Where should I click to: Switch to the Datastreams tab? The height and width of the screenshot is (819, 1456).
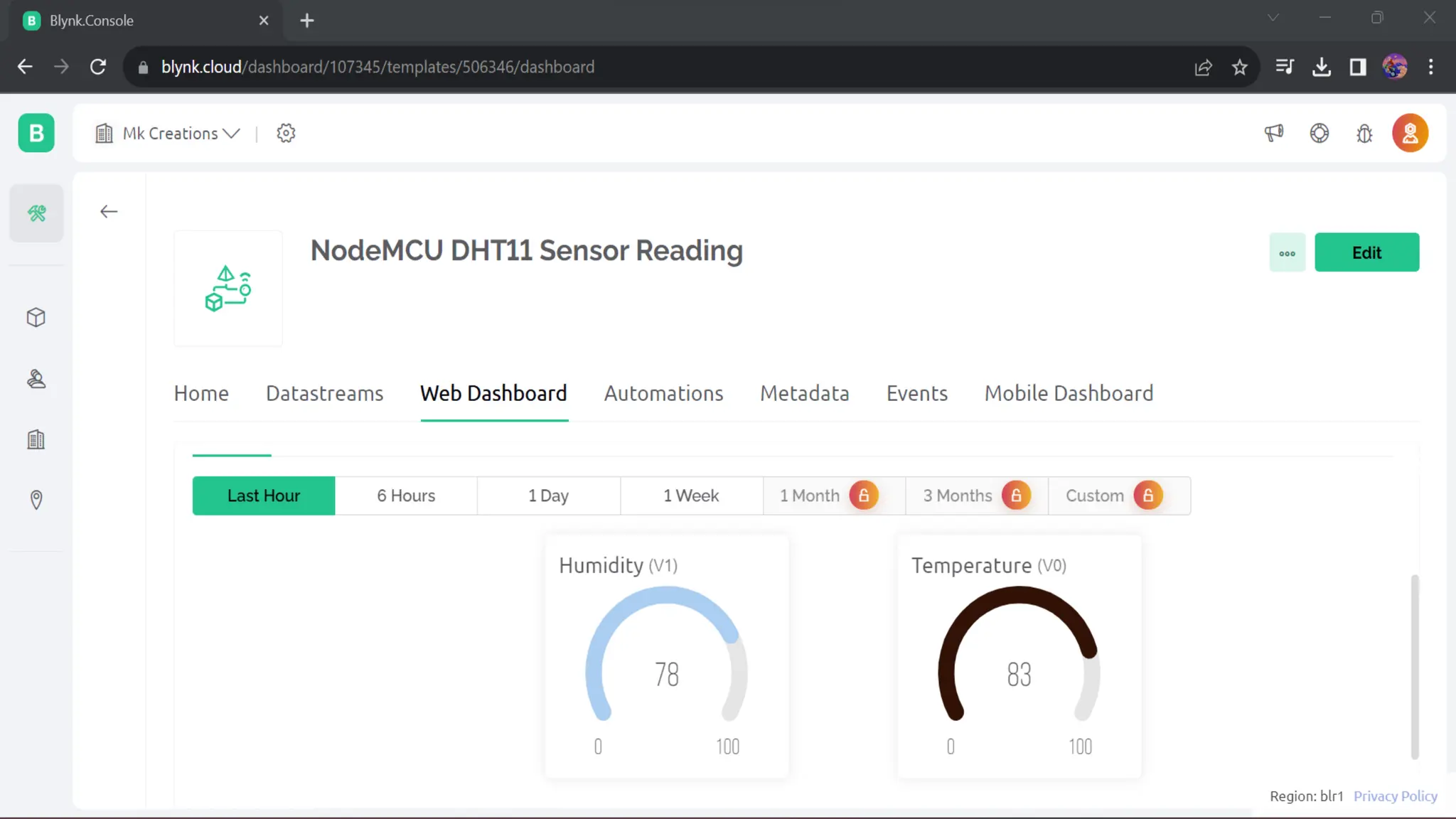tap(324, 393)
